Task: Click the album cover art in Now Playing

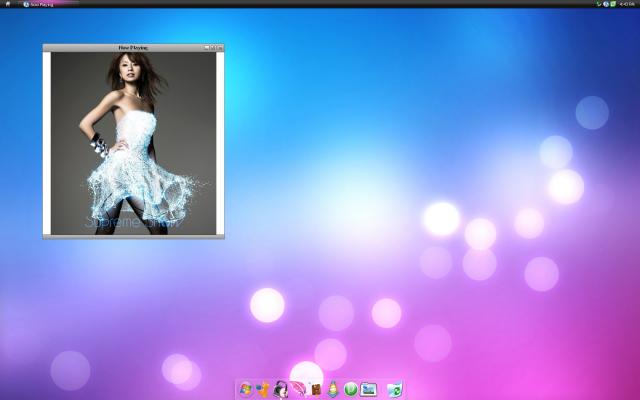Action: (x=133, y=143)
